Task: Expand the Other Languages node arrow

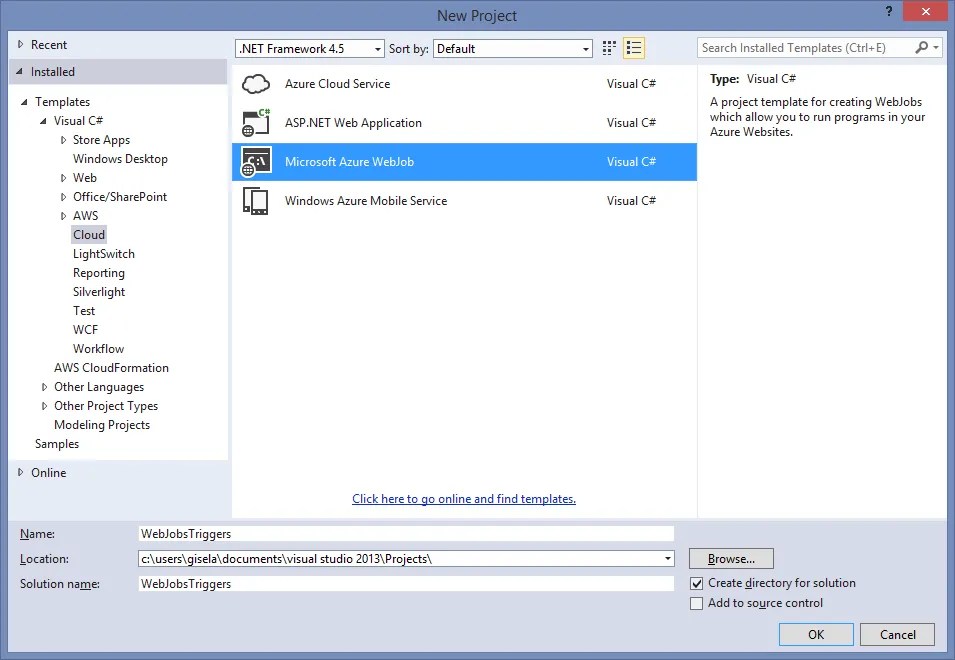Action: click(x=44, y=387)
